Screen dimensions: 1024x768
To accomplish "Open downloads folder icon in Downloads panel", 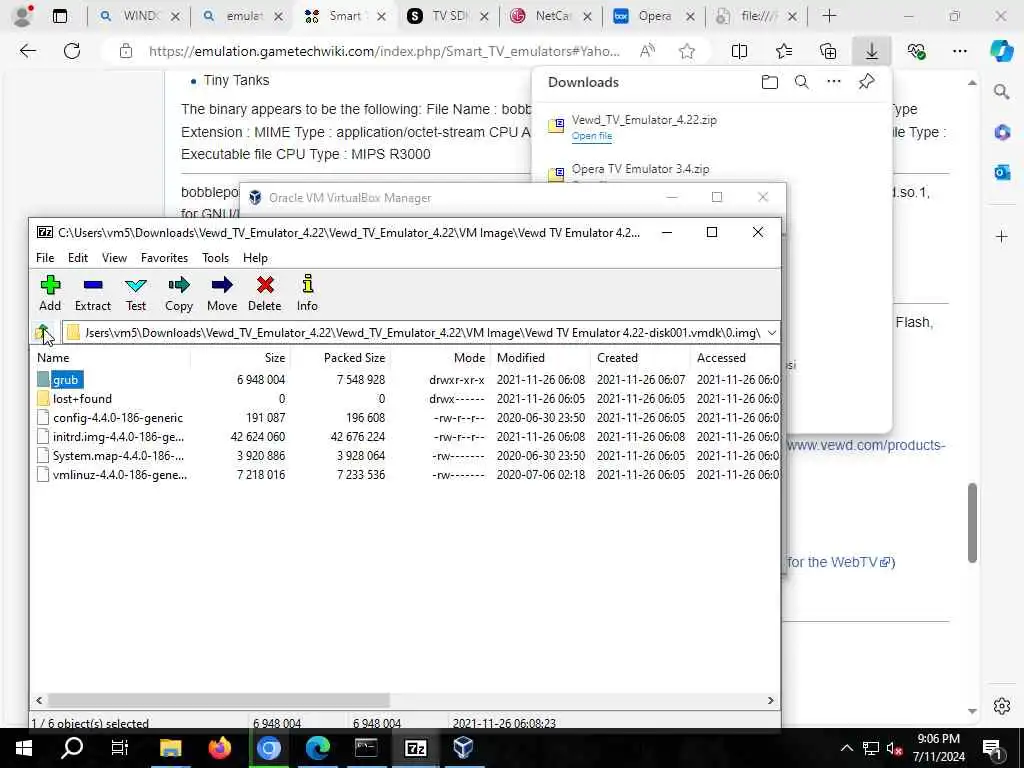I will point(770,82).
